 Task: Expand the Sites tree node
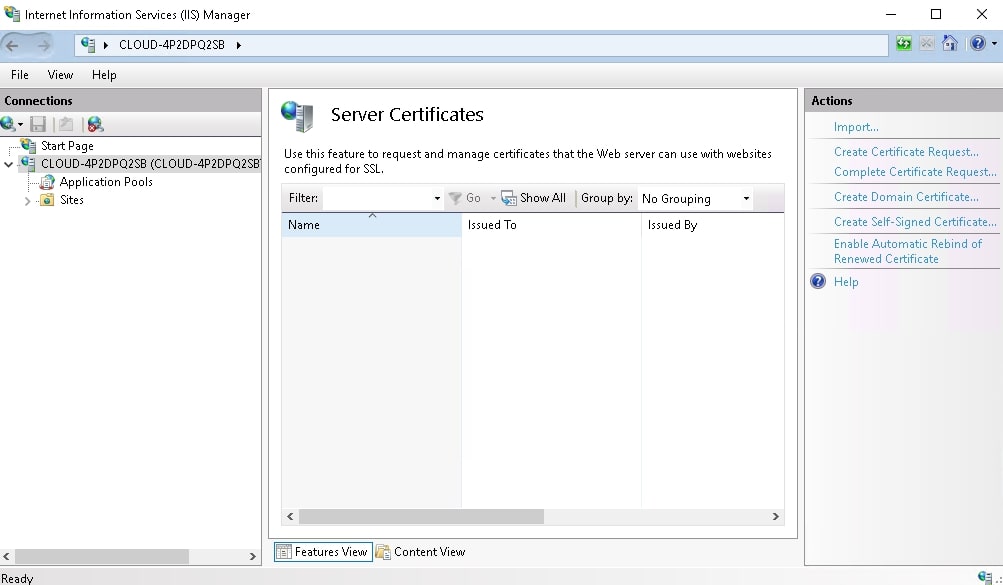point(28,201)
